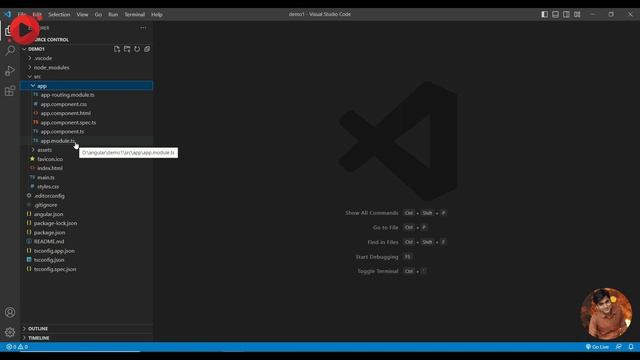Toggle panel layout icon
The height and width of the screenshot is (360, 640).
[x=556, y=14]
